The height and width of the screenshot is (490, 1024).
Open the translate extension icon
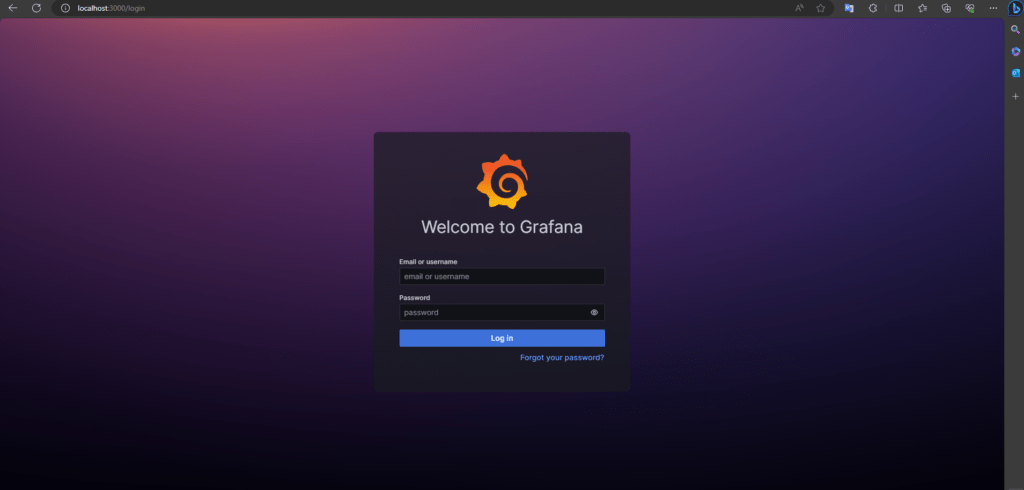pyautogui.click(x=848, y=8)
